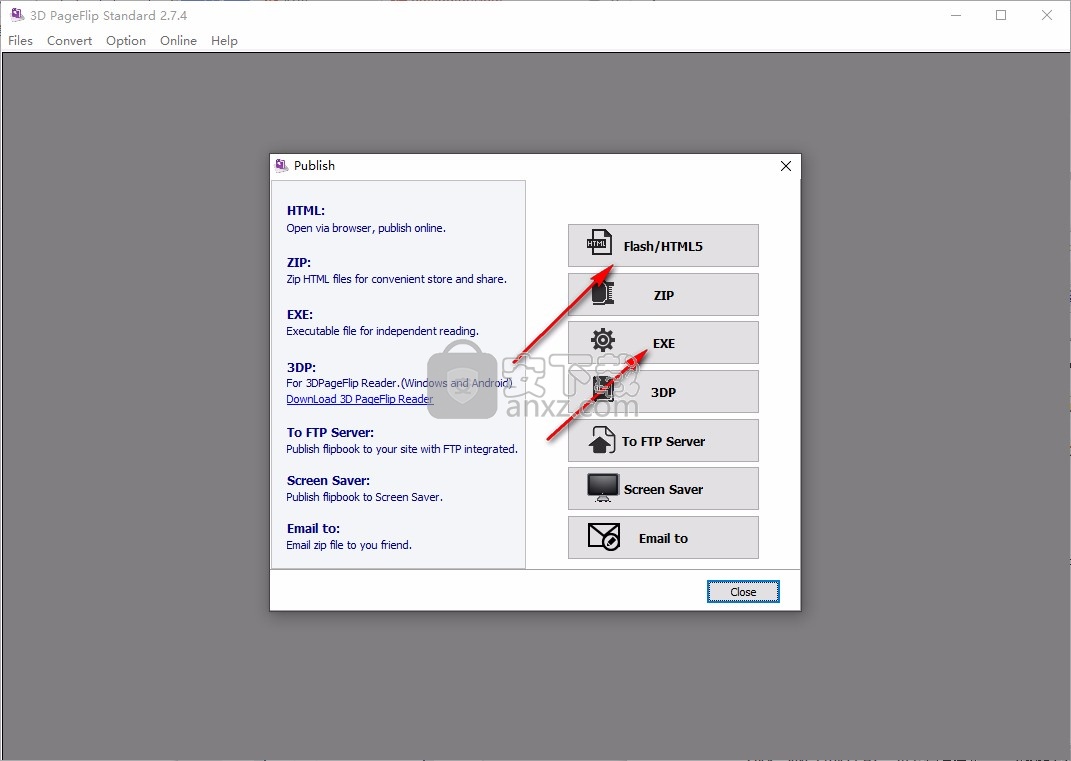Screen dimensions: 1071x761
Task: Click 'Executable file for independent reading.' text
Action: [x=382, y=331]
